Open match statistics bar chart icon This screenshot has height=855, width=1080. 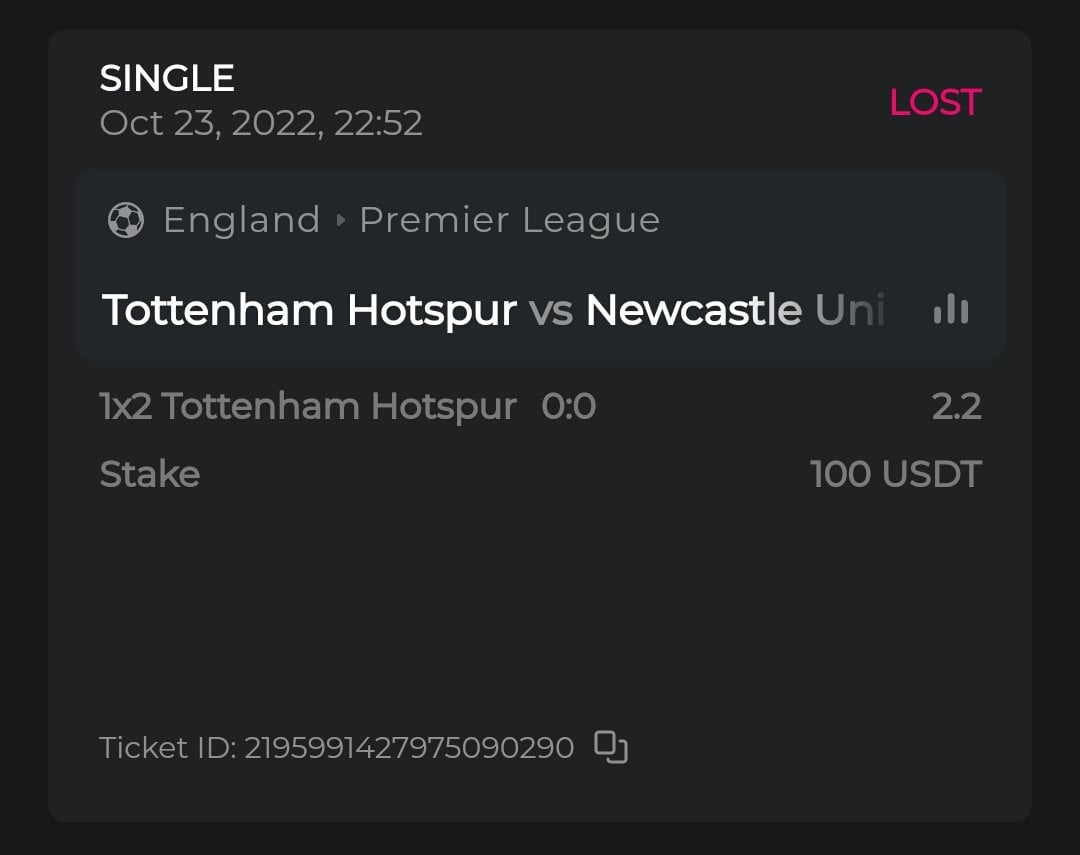tap(950, 310)
